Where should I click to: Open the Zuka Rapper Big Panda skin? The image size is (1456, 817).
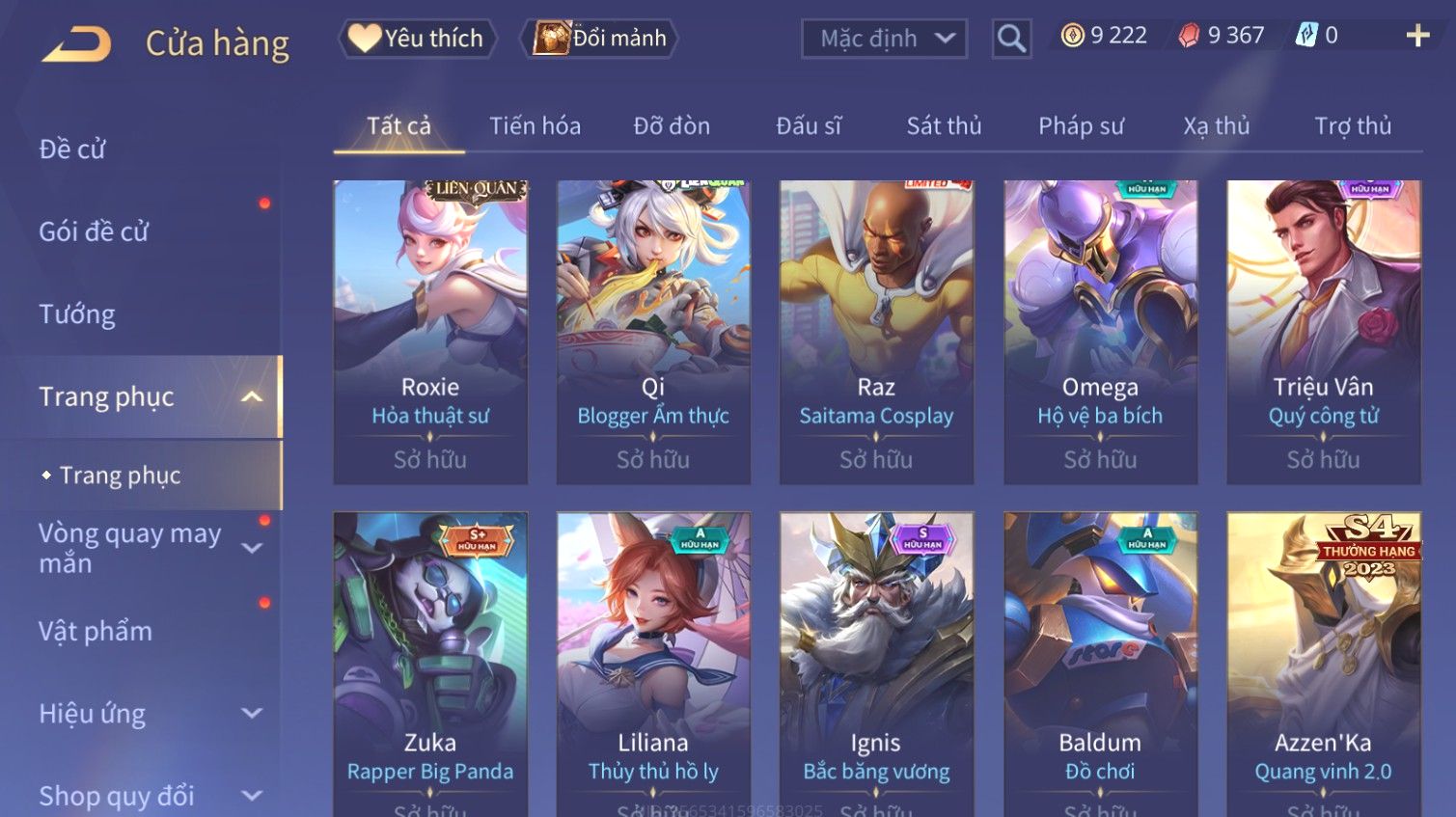pos(430,664)
